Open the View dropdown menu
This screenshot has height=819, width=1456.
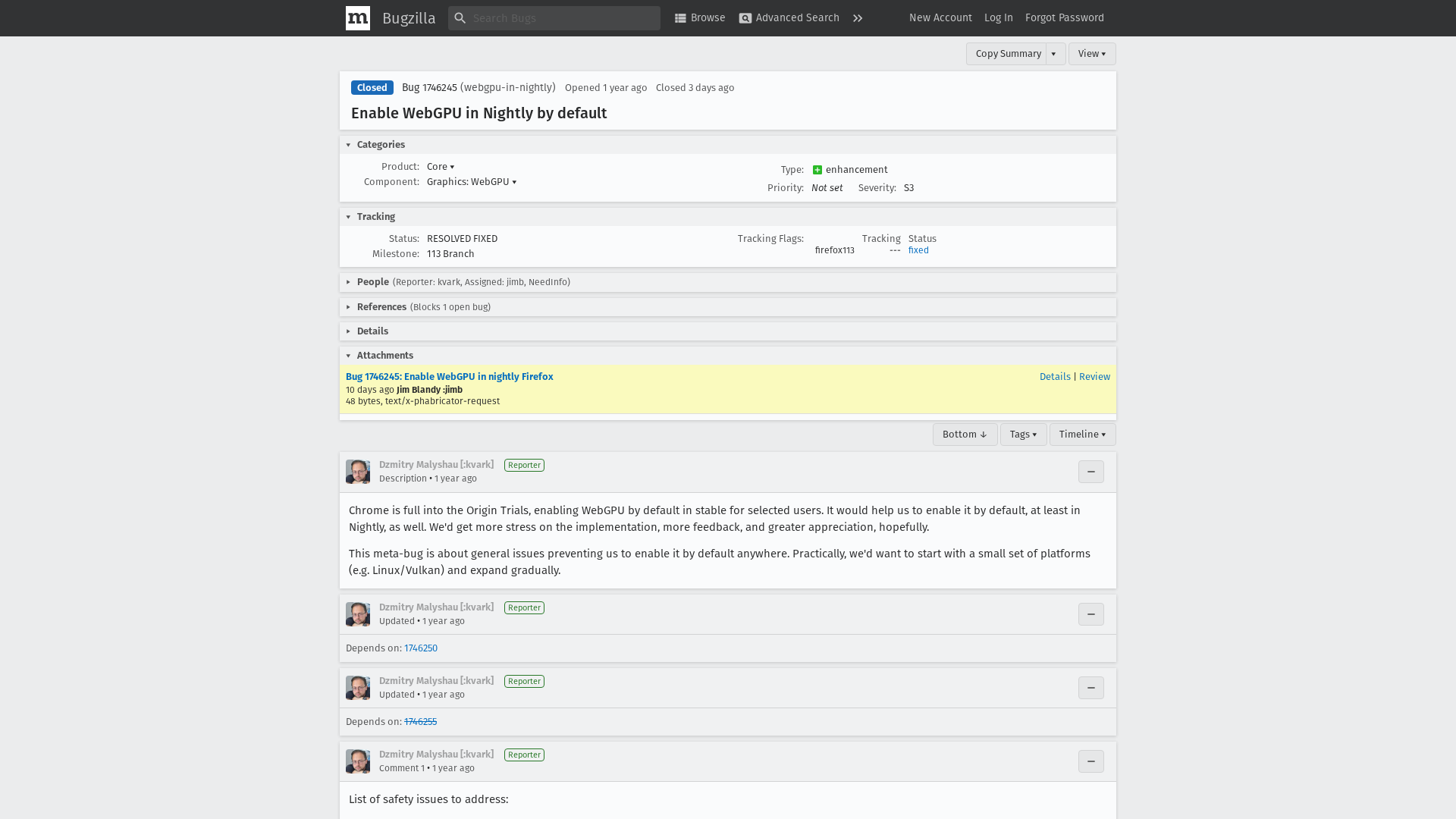pos(1092,54)
